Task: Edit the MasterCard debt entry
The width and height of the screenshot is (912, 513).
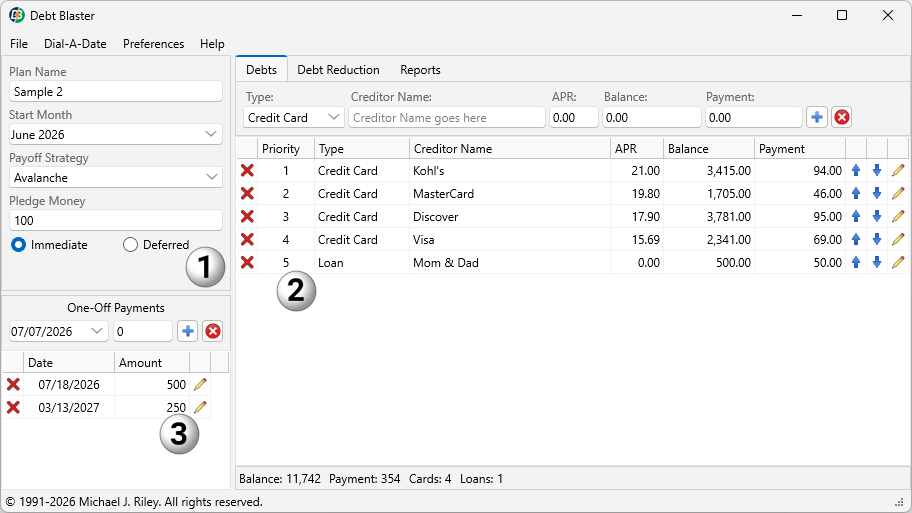Action: pyautogui.click(x=898, y=194)
